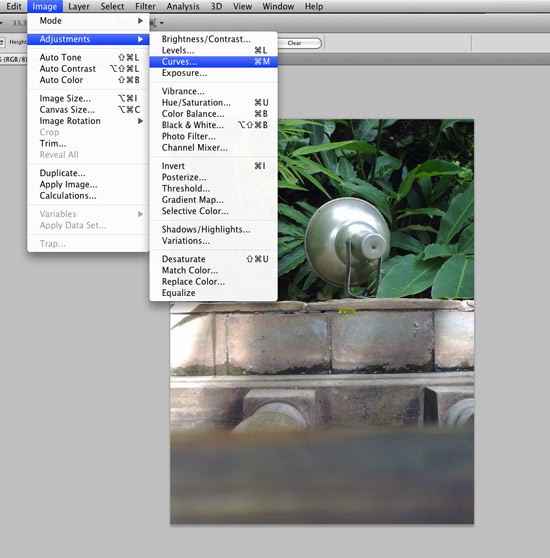The height and width of the screenshot is (558, 550).
Task: Open the 3D menu
Action: [x=216, y=6]
